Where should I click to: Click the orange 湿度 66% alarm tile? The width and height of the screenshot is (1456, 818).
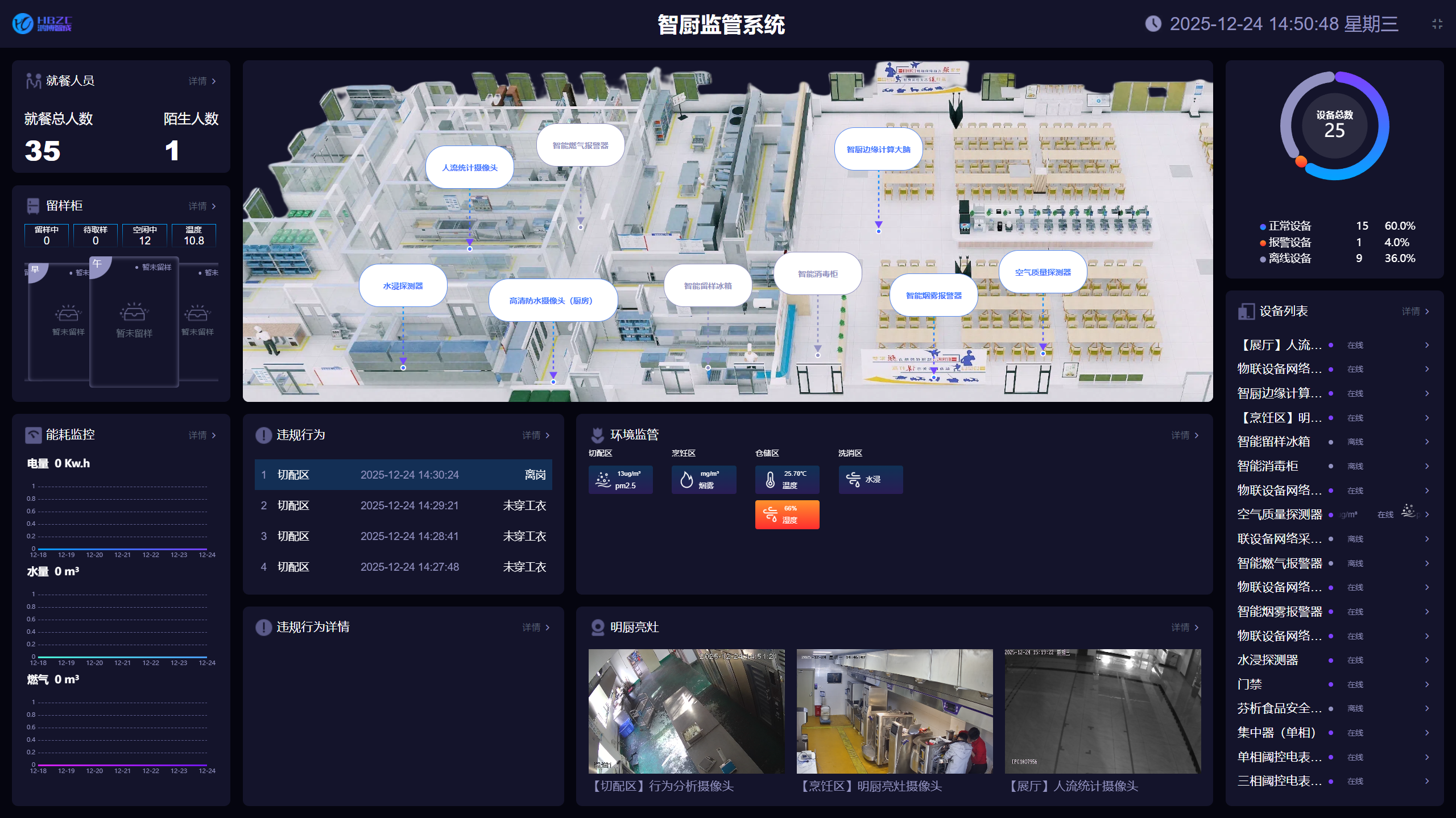pos(787,514)
